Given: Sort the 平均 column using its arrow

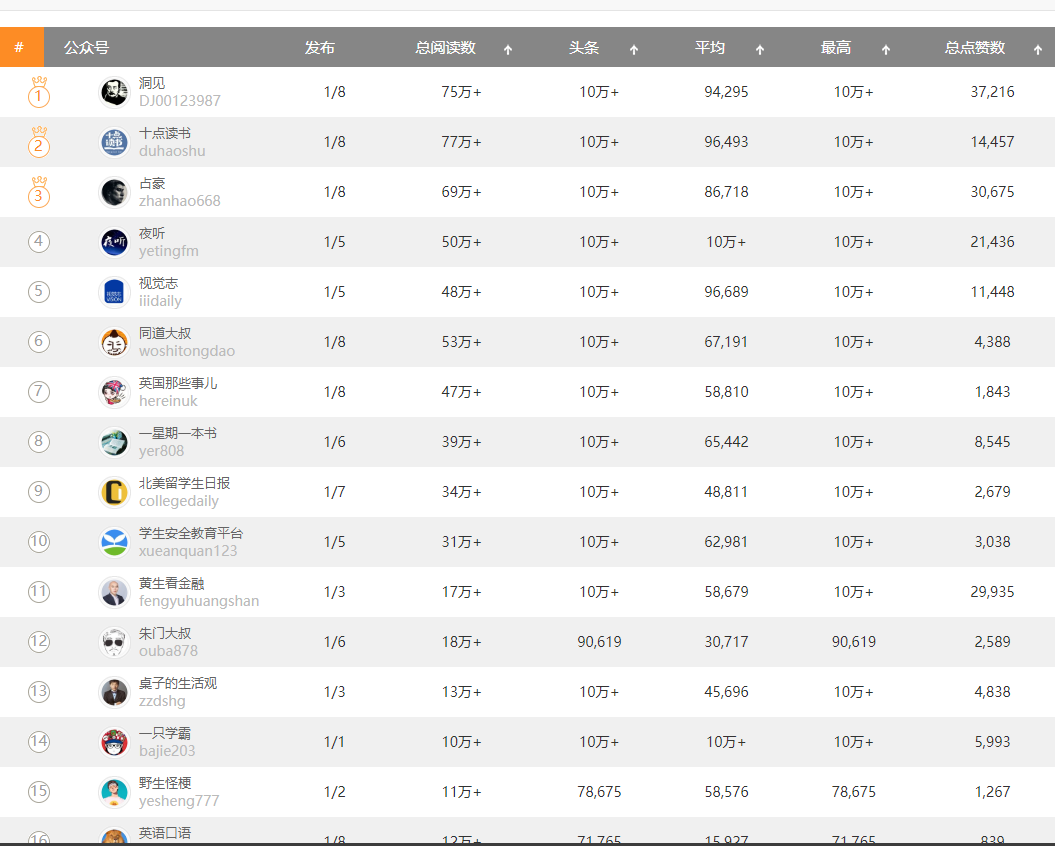Looking at the screenshot, I should [760, 49].
